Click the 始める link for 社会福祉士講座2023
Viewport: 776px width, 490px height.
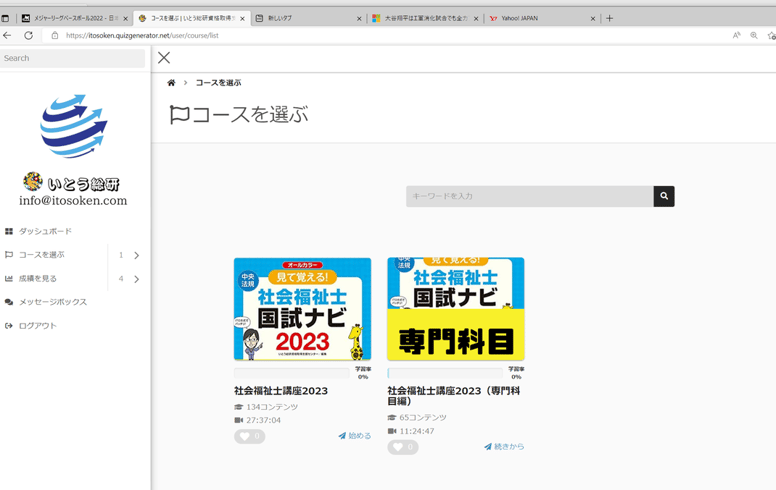(x=355, y=436)
